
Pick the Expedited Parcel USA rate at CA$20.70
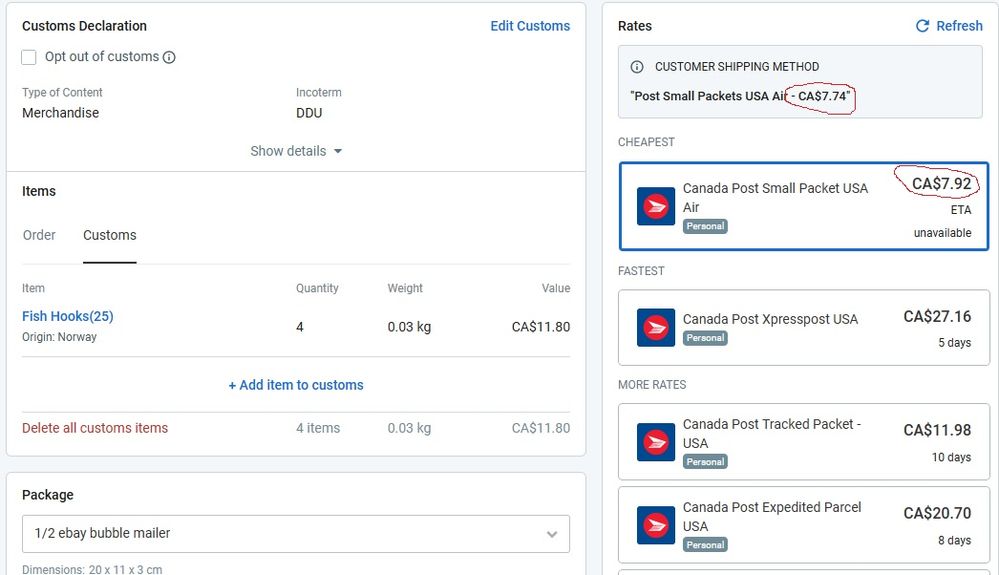pyautogui.click(x=803, y=525)
